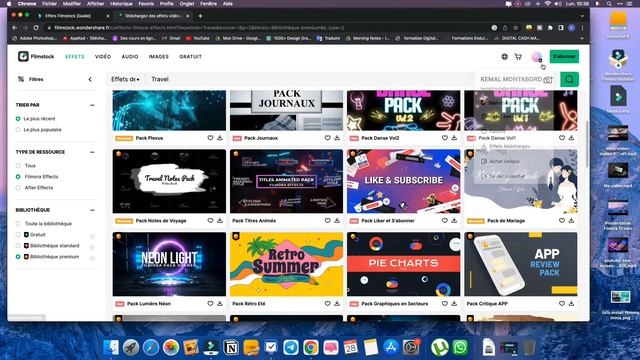Favorite Pack Critique APP

(562, 304)
